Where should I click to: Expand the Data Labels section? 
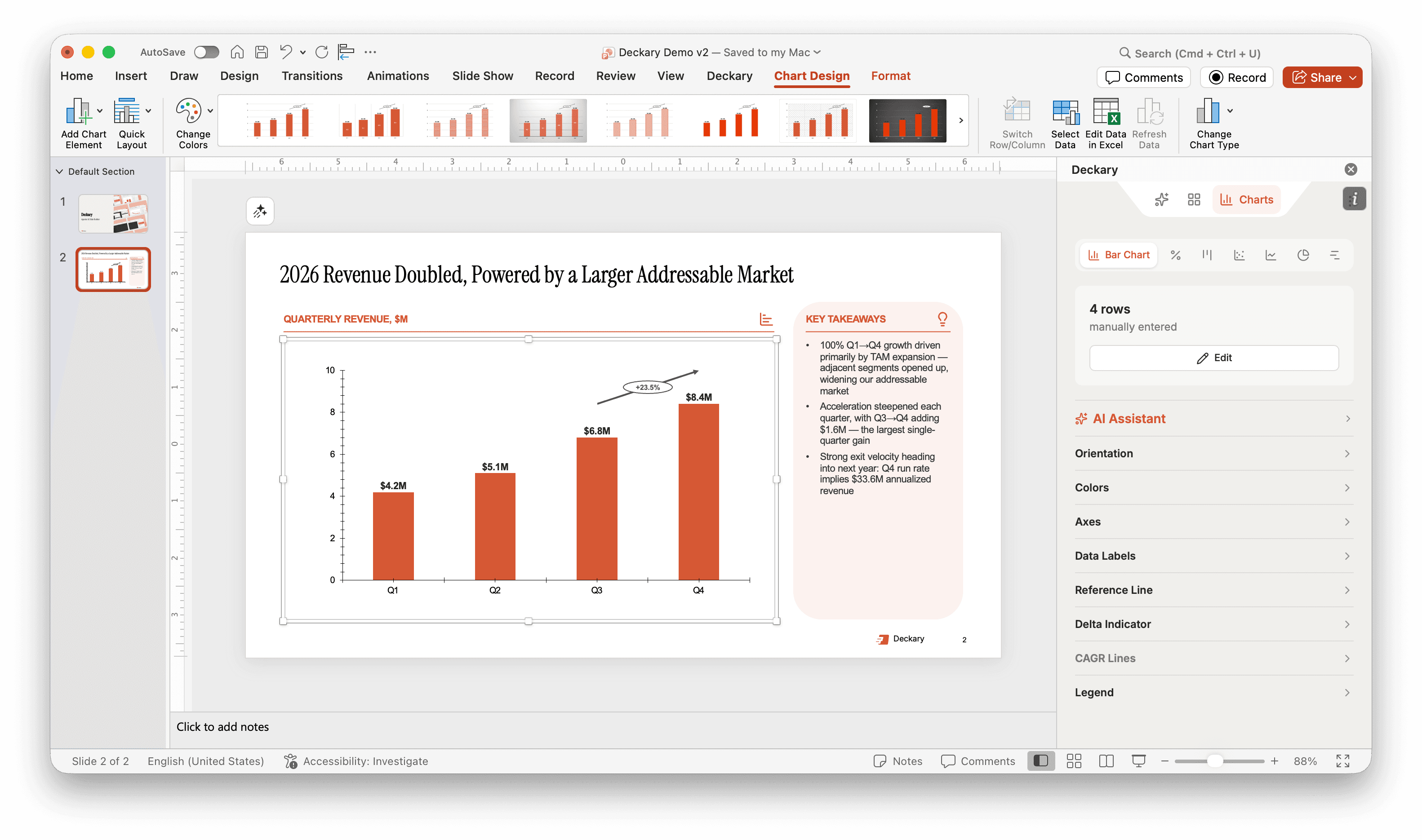1213,556
